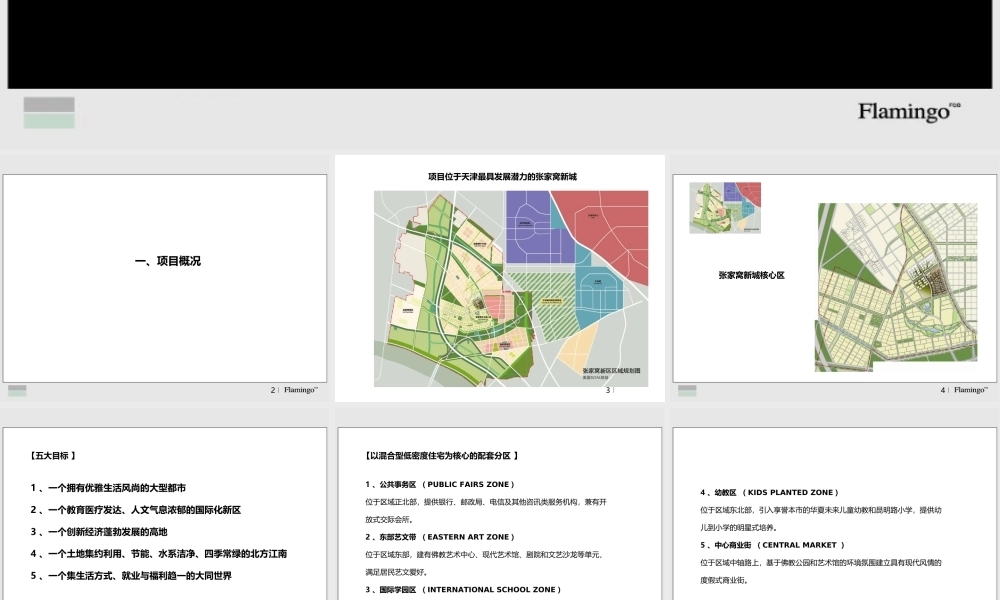The width and height of the screenshot is (1000, 600).
Task: Click the small inset planning map on slide 4
Action: tap(723, 207)
